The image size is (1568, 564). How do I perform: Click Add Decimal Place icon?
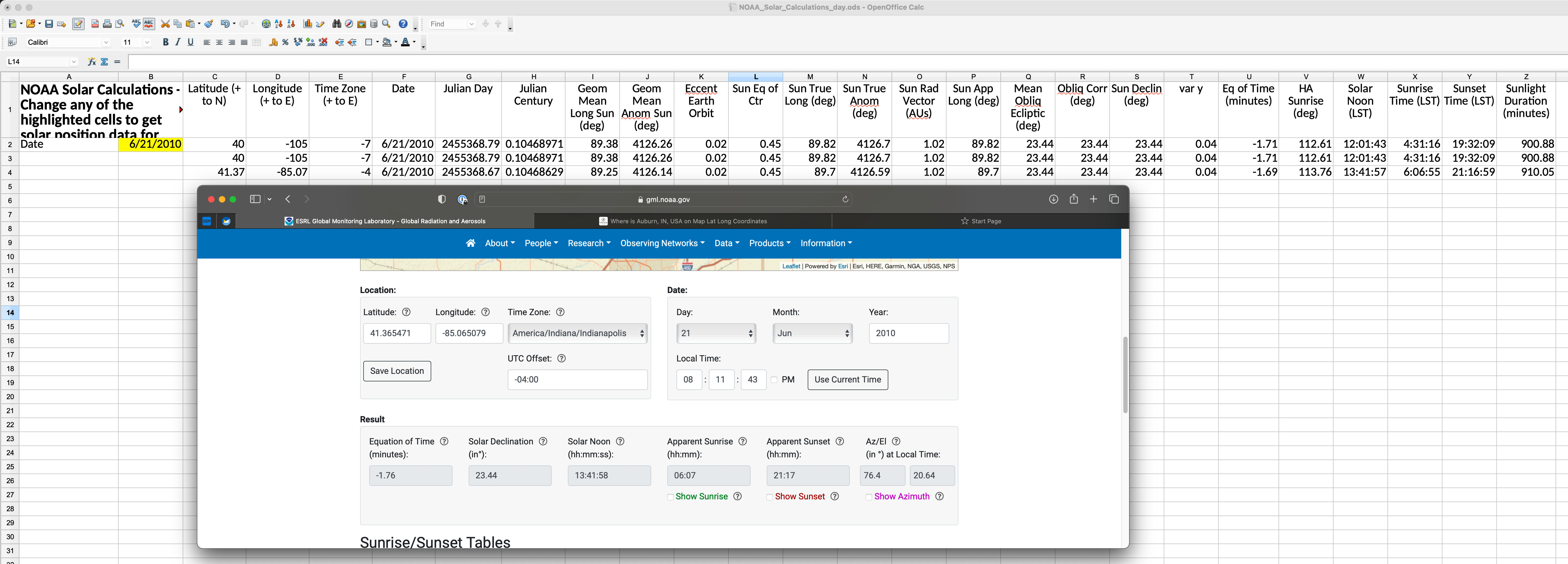(310, 42)
